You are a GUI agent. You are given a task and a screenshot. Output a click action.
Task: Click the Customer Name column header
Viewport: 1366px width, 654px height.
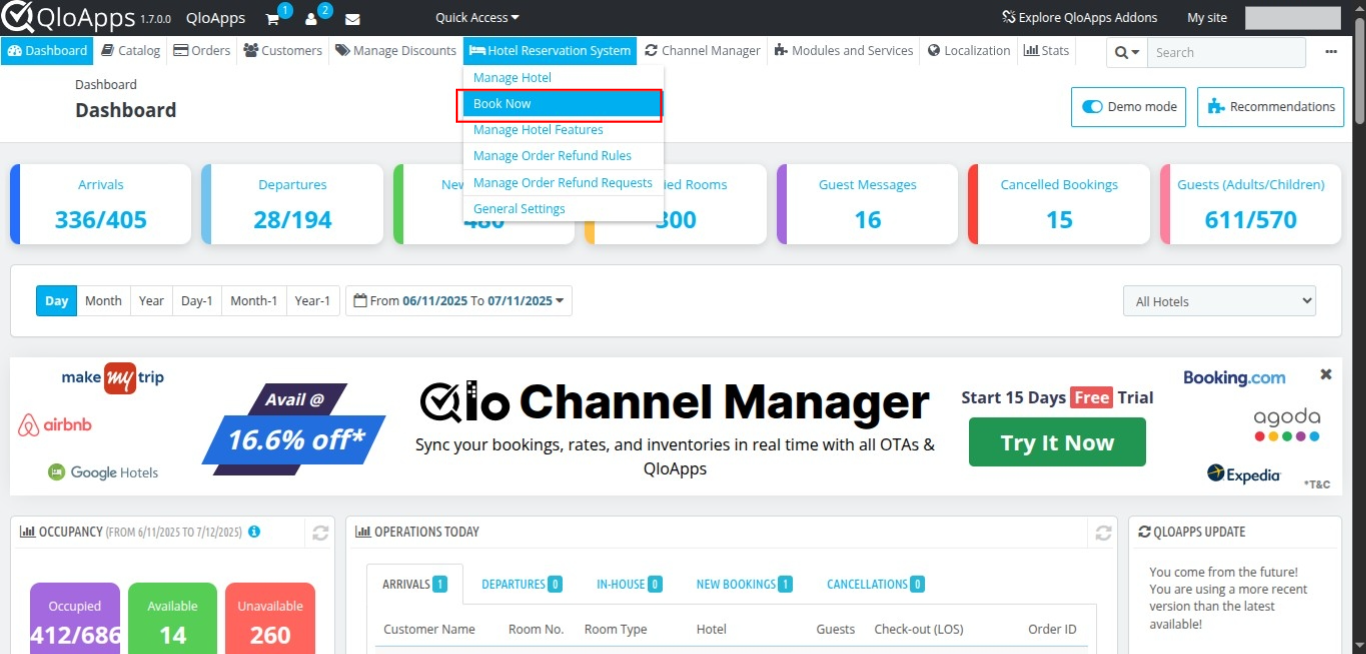pos(429,629)
